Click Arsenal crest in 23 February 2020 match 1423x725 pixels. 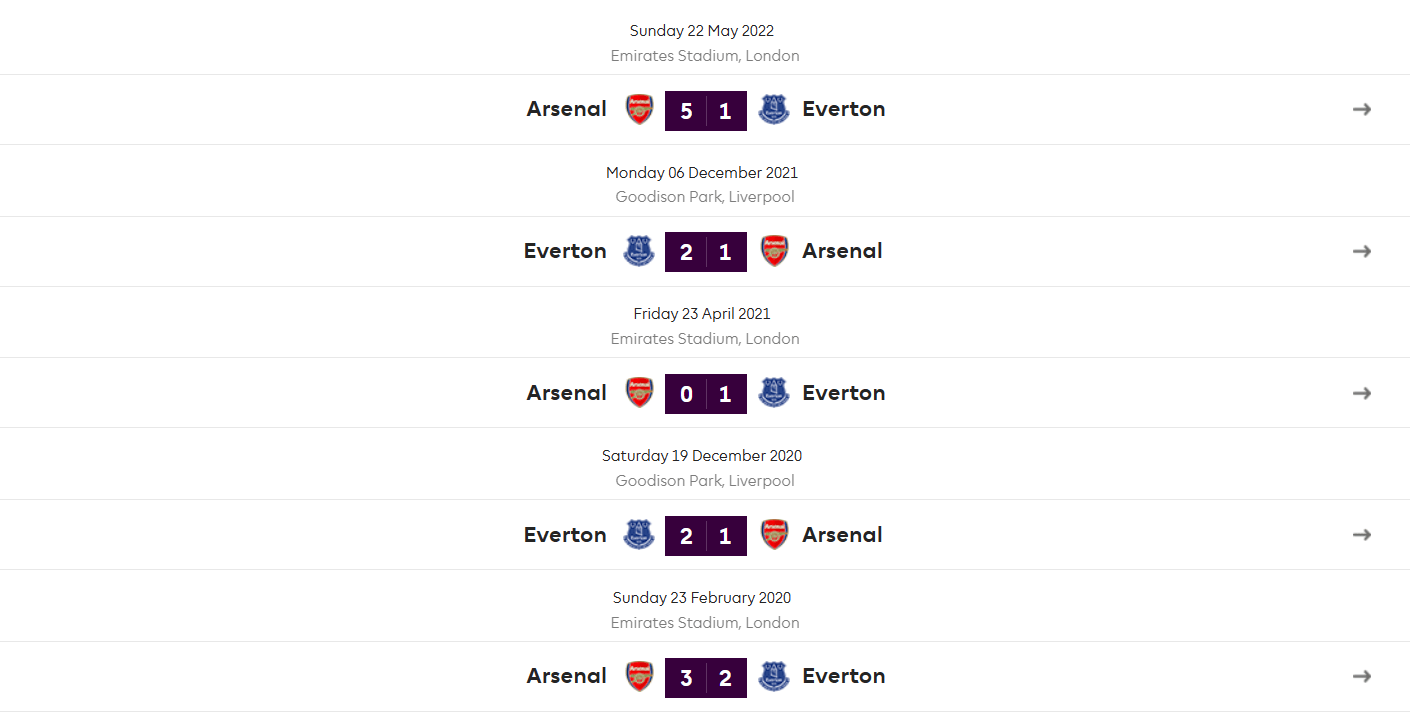[639, 676]
